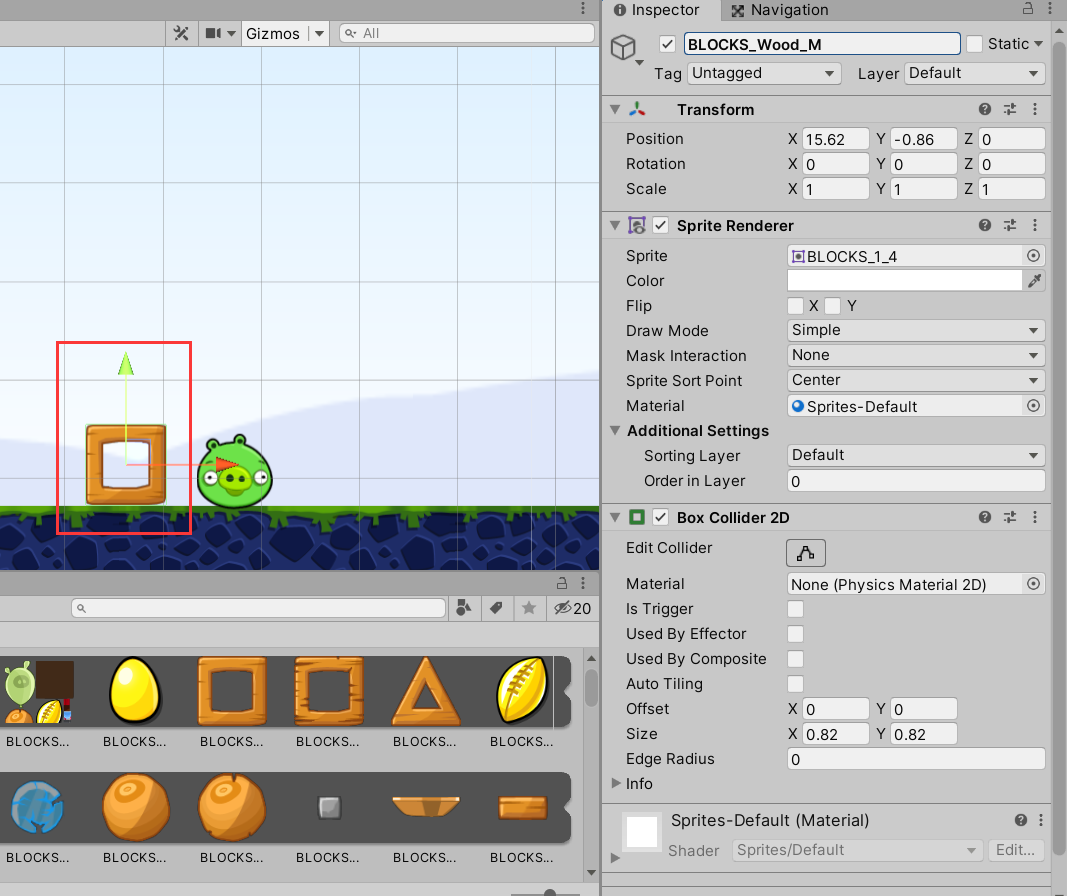The image size is (1067, 896).
Task: Switch to the Navigation tab
Action: pyautogui.click(x=780, y=10)
